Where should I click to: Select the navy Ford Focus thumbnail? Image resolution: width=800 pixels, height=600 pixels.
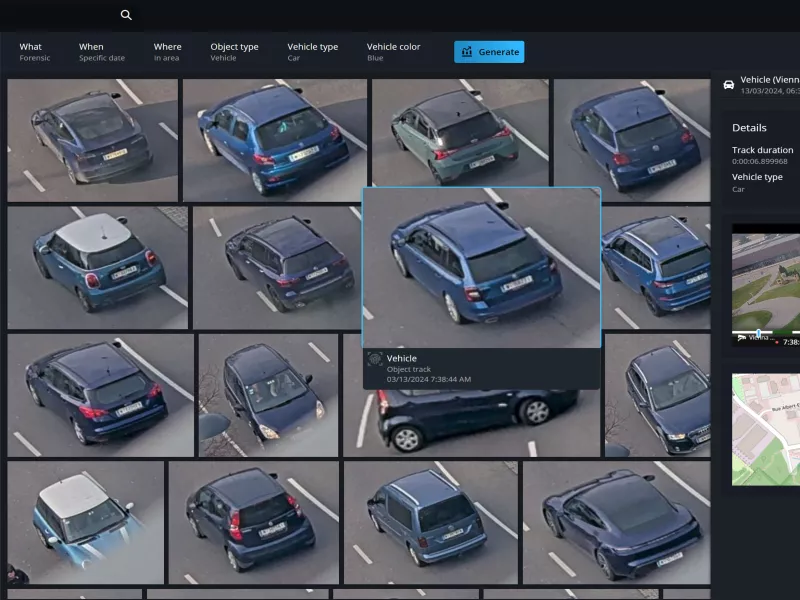(x=101, y=395)
